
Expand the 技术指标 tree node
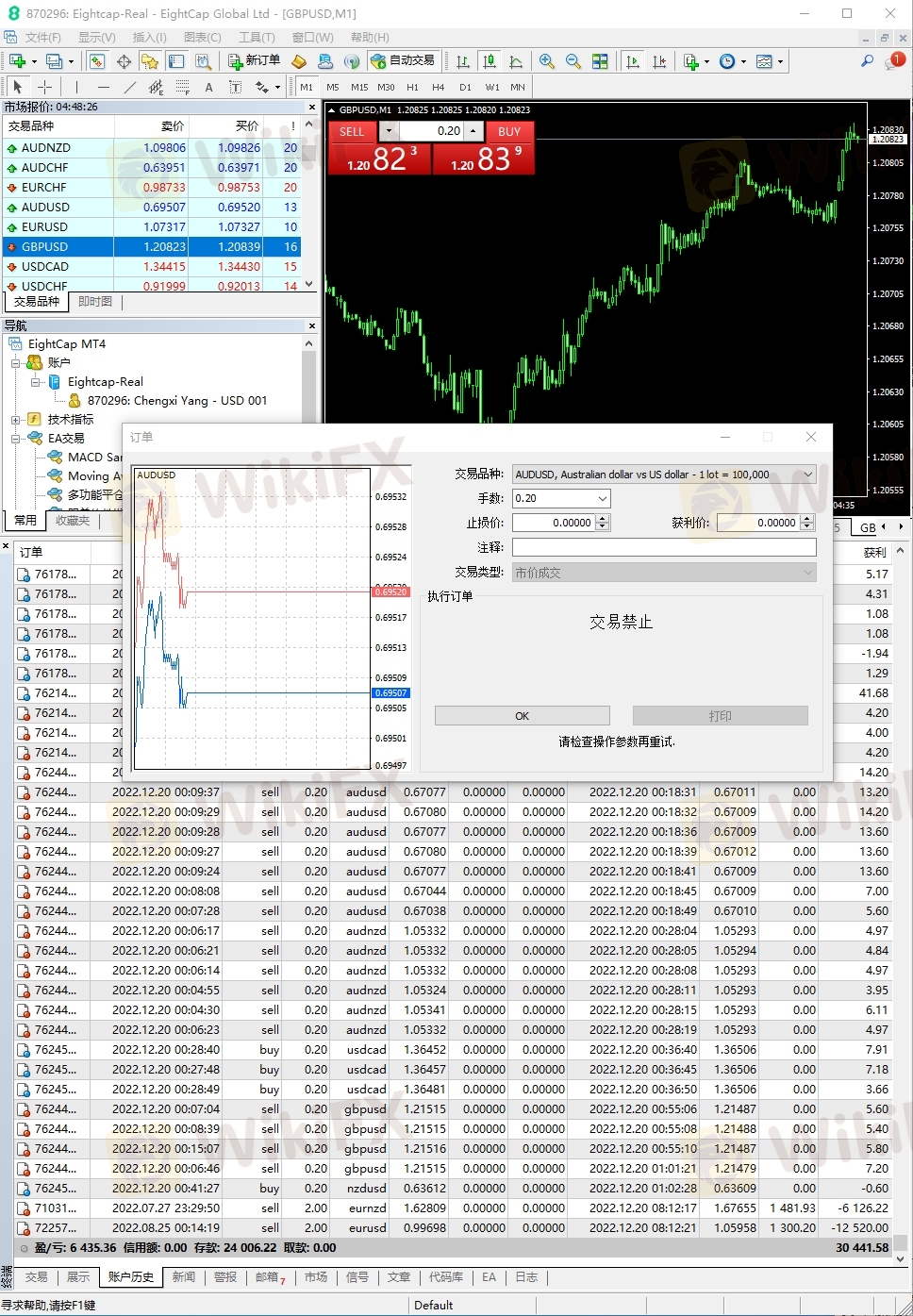click(16, 419)
